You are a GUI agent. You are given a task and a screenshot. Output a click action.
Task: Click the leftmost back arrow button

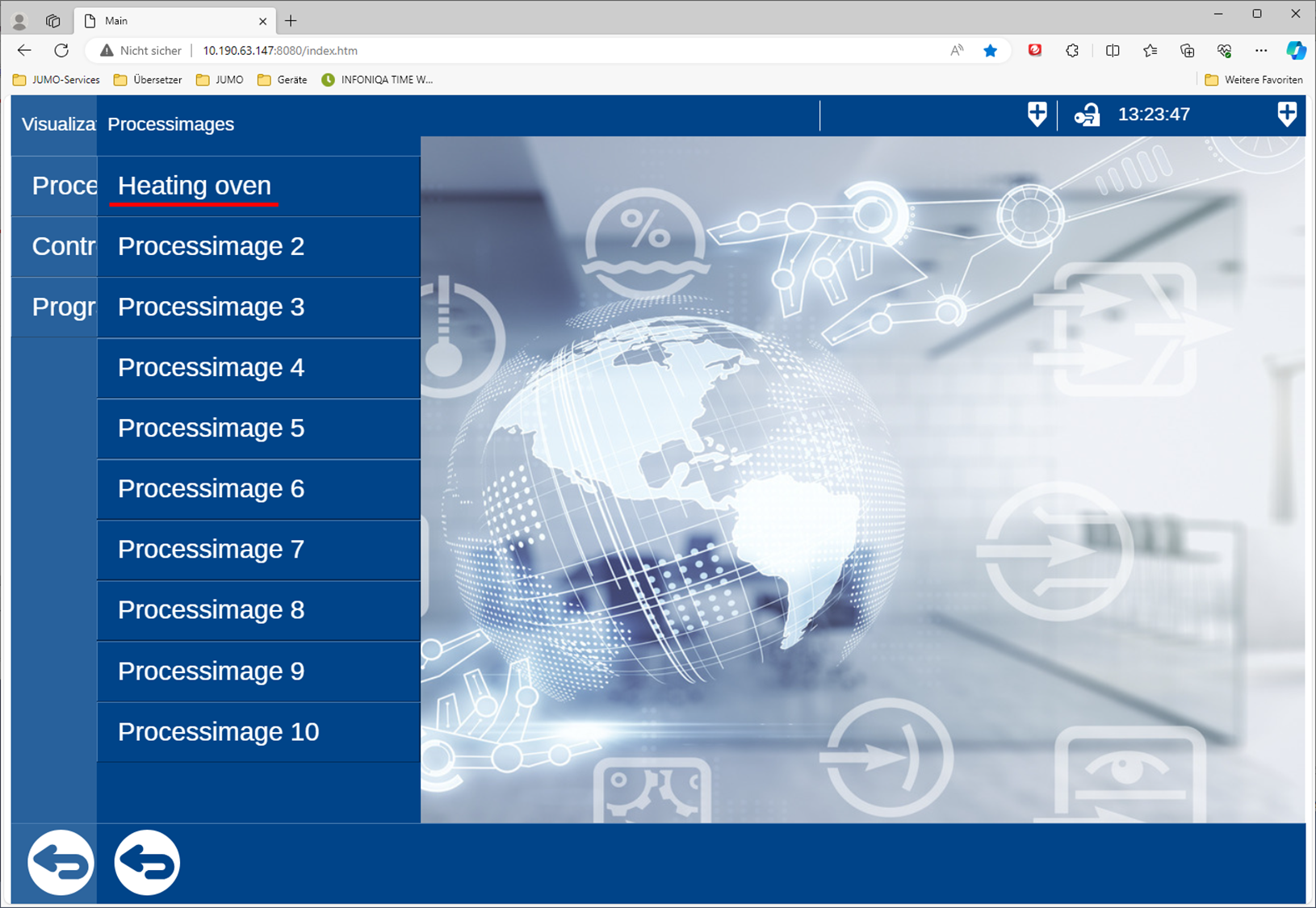(61, 862)
